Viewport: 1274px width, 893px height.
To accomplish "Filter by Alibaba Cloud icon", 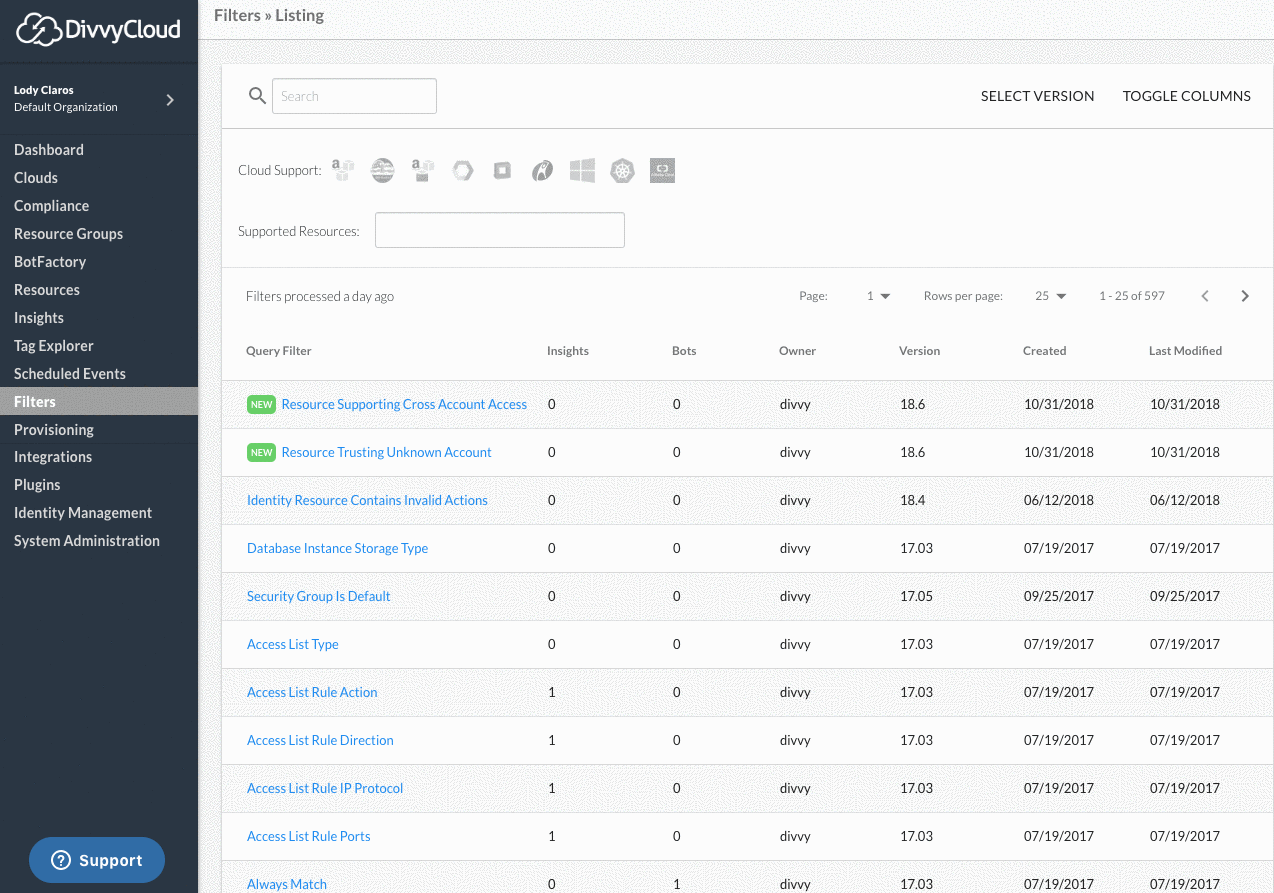I will coord(662,171).
